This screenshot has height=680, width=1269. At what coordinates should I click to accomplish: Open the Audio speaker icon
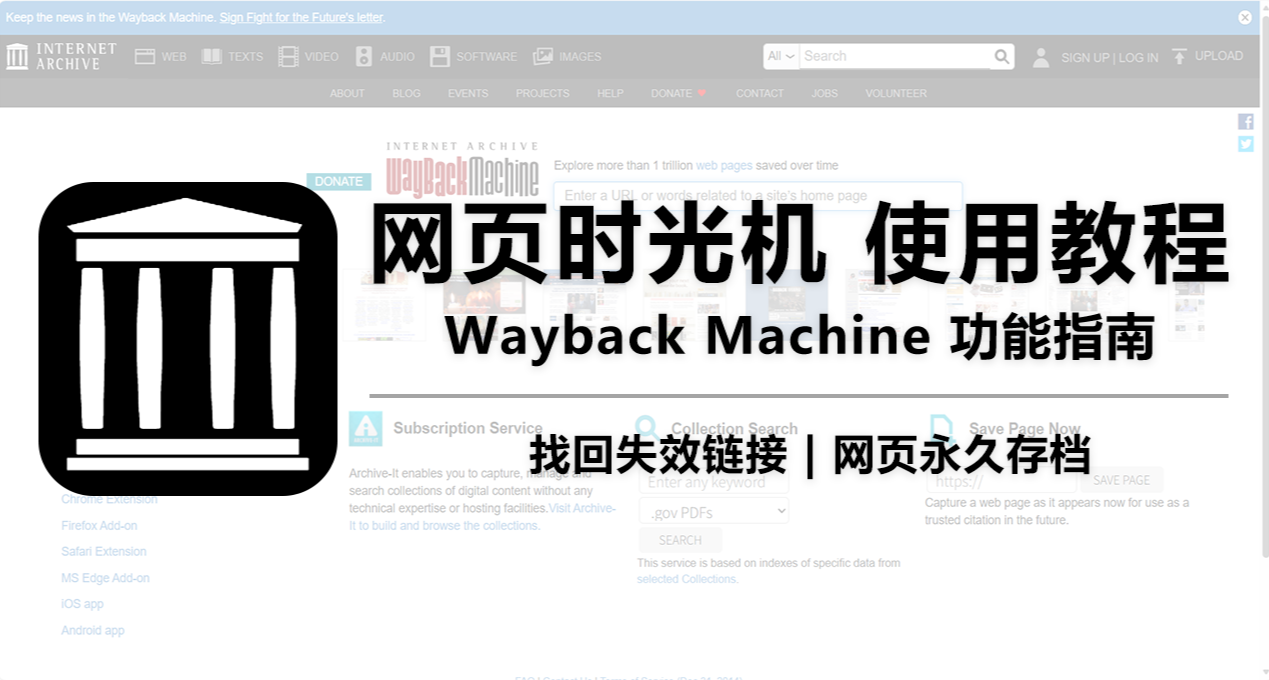[364, 57]
